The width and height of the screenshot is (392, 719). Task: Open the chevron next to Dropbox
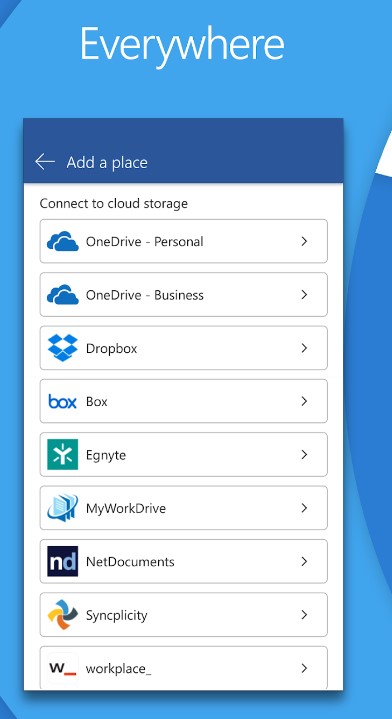(304, 348)
